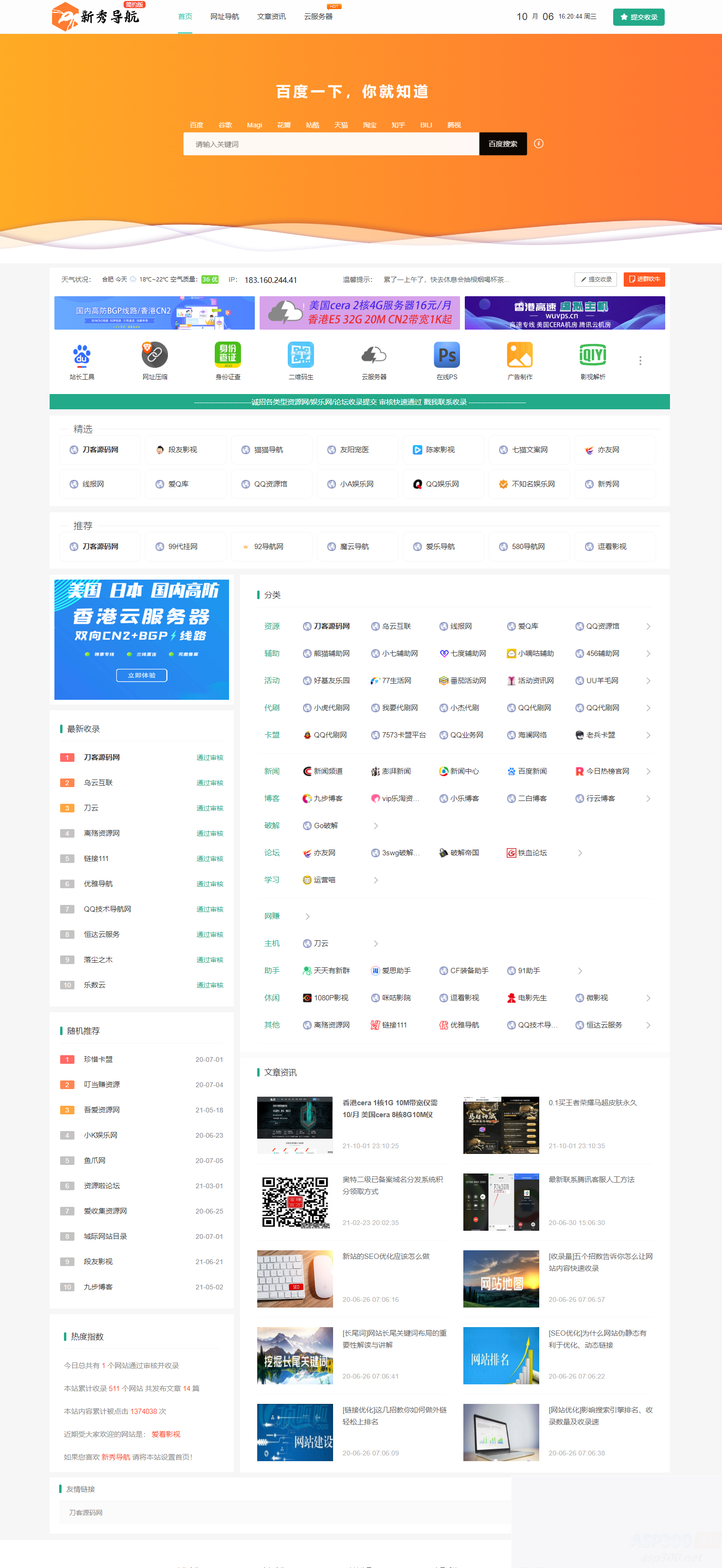Click the info icon beside search button
This screenshot has height=1568, width=722.
point(538,144)
